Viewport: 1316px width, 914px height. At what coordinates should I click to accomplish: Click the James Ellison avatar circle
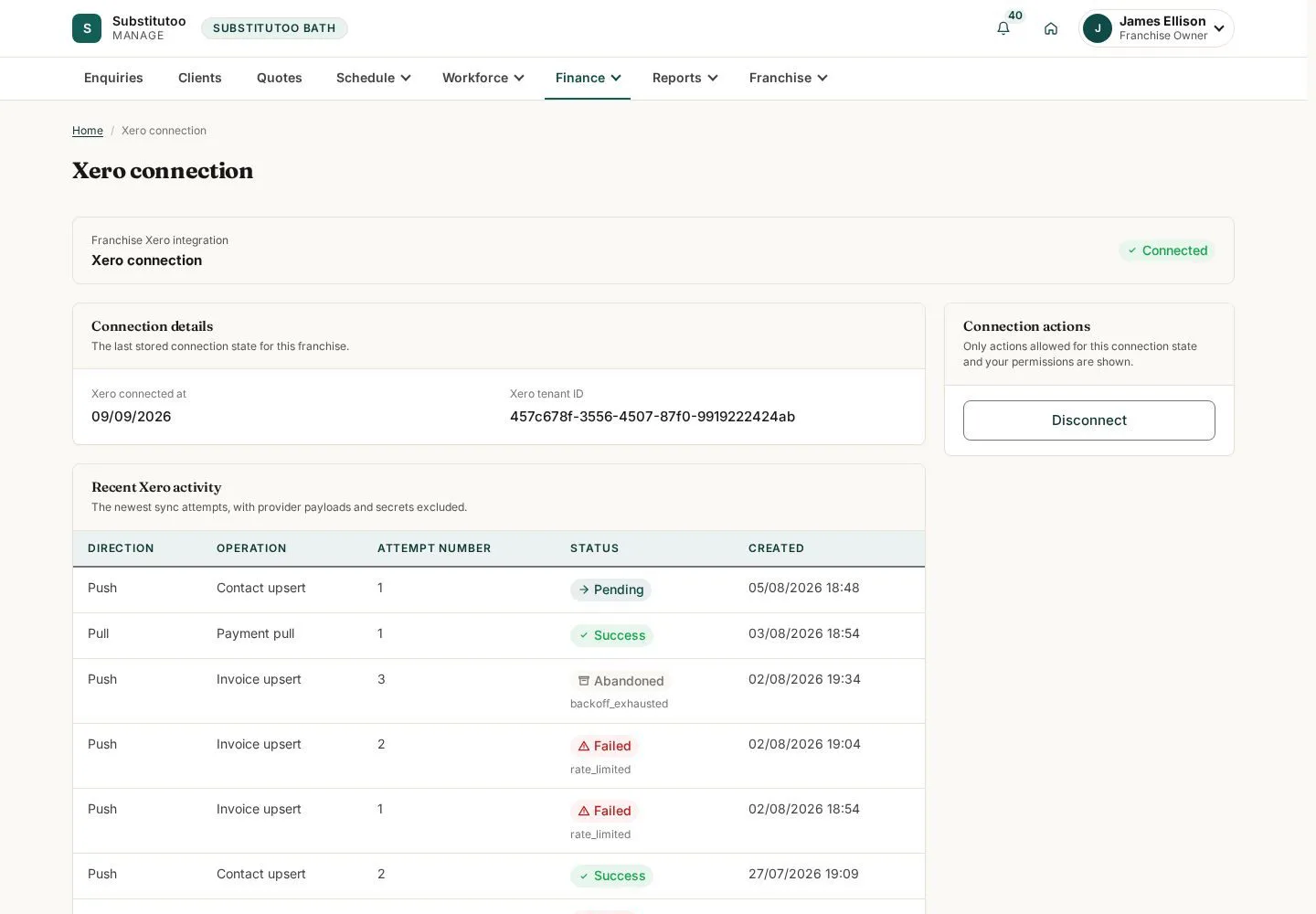coord(1098,28)
